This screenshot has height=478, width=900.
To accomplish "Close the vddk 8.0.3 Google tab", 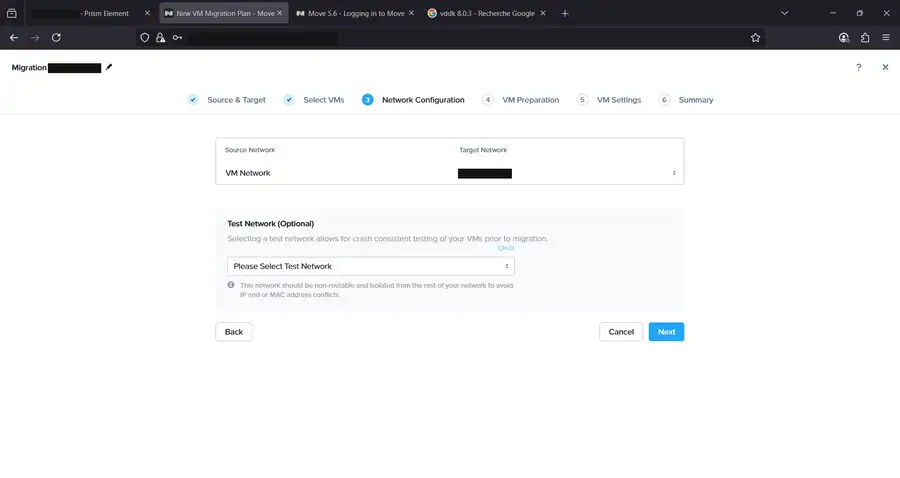I will (542, 13).
